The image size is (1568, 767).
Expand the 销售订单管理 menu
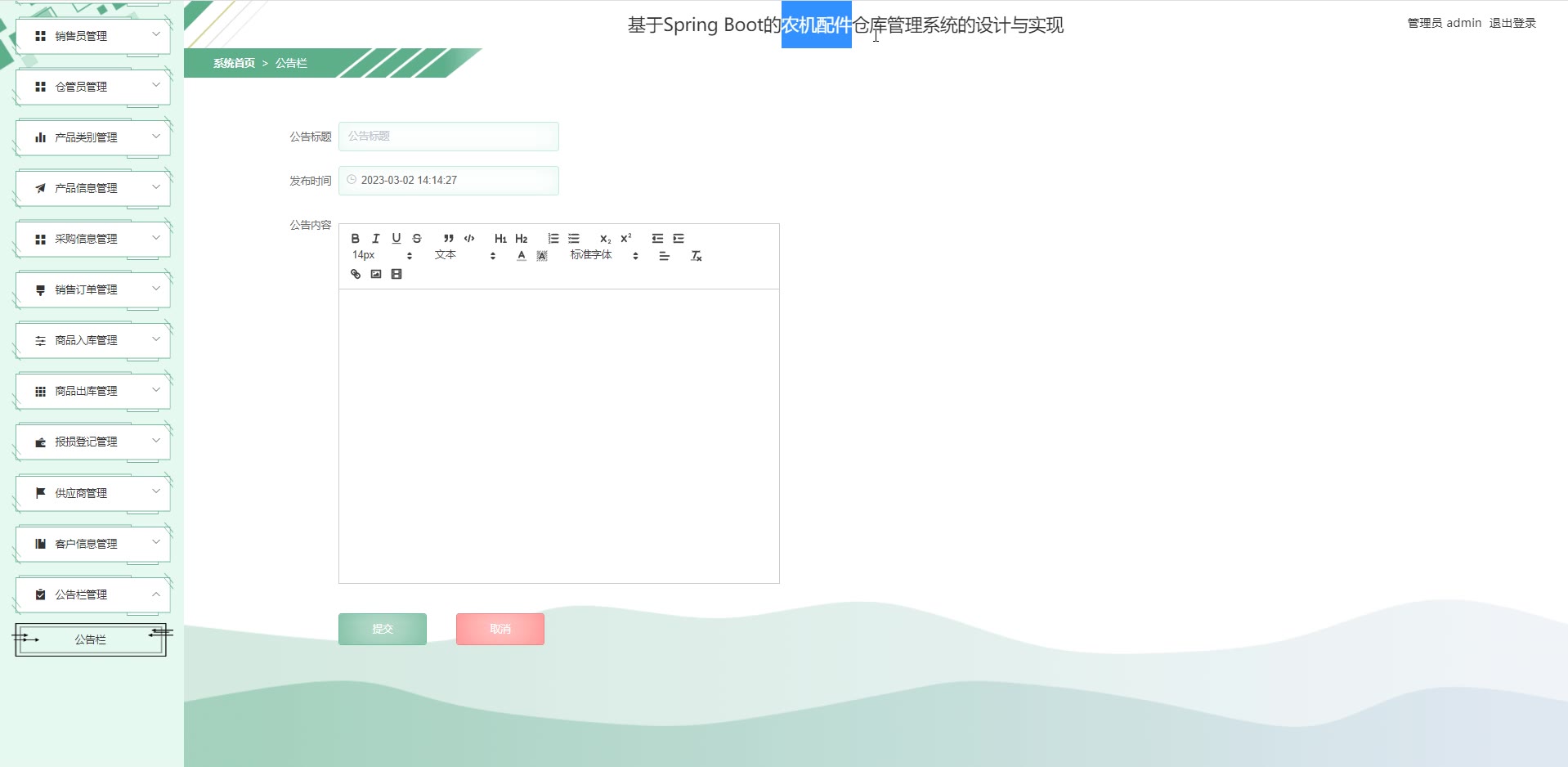pyautogui.click(x=92, y=289)
